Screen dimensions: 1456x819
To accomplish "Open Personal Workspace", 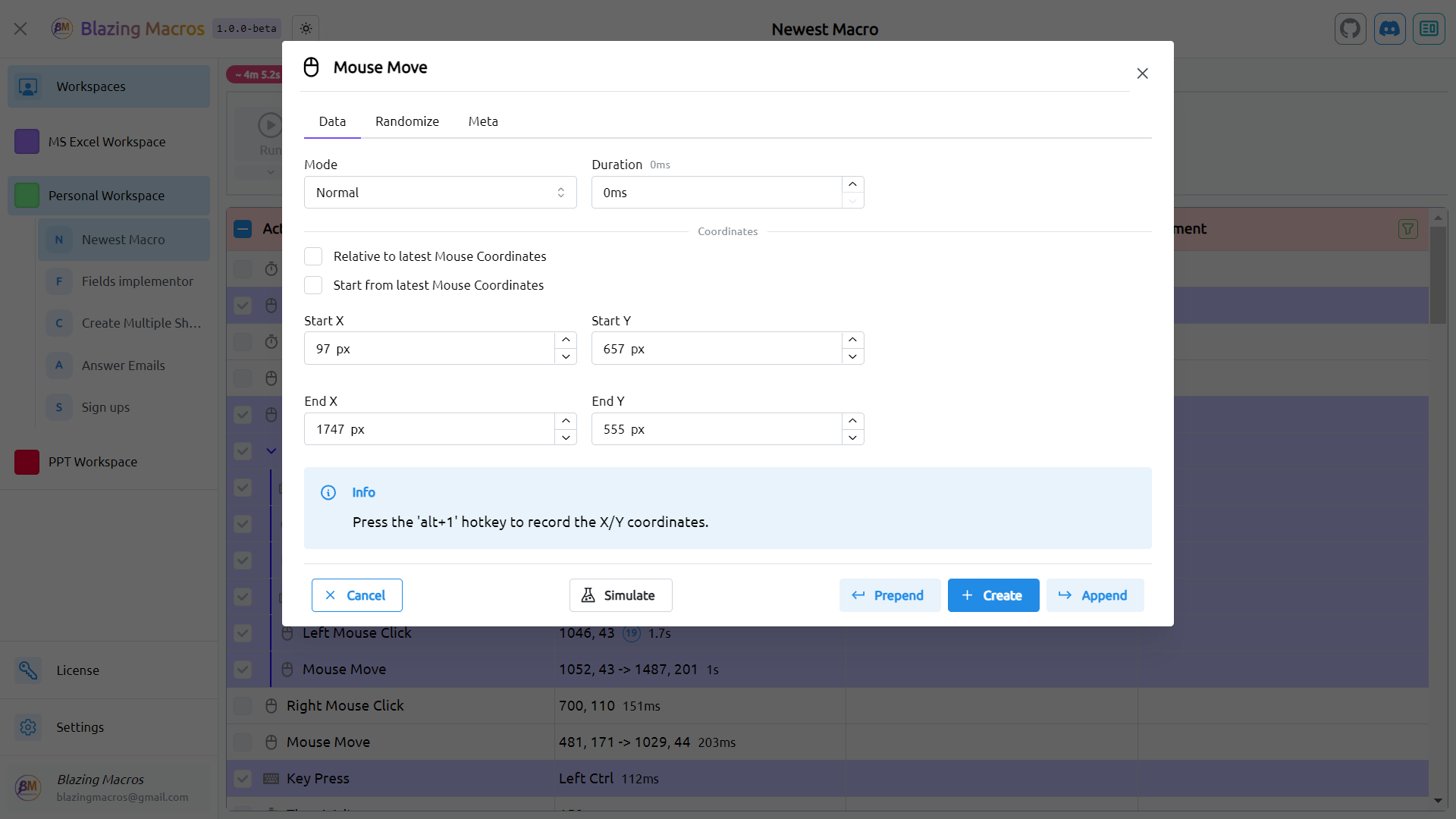I will [x=108, y=196].
